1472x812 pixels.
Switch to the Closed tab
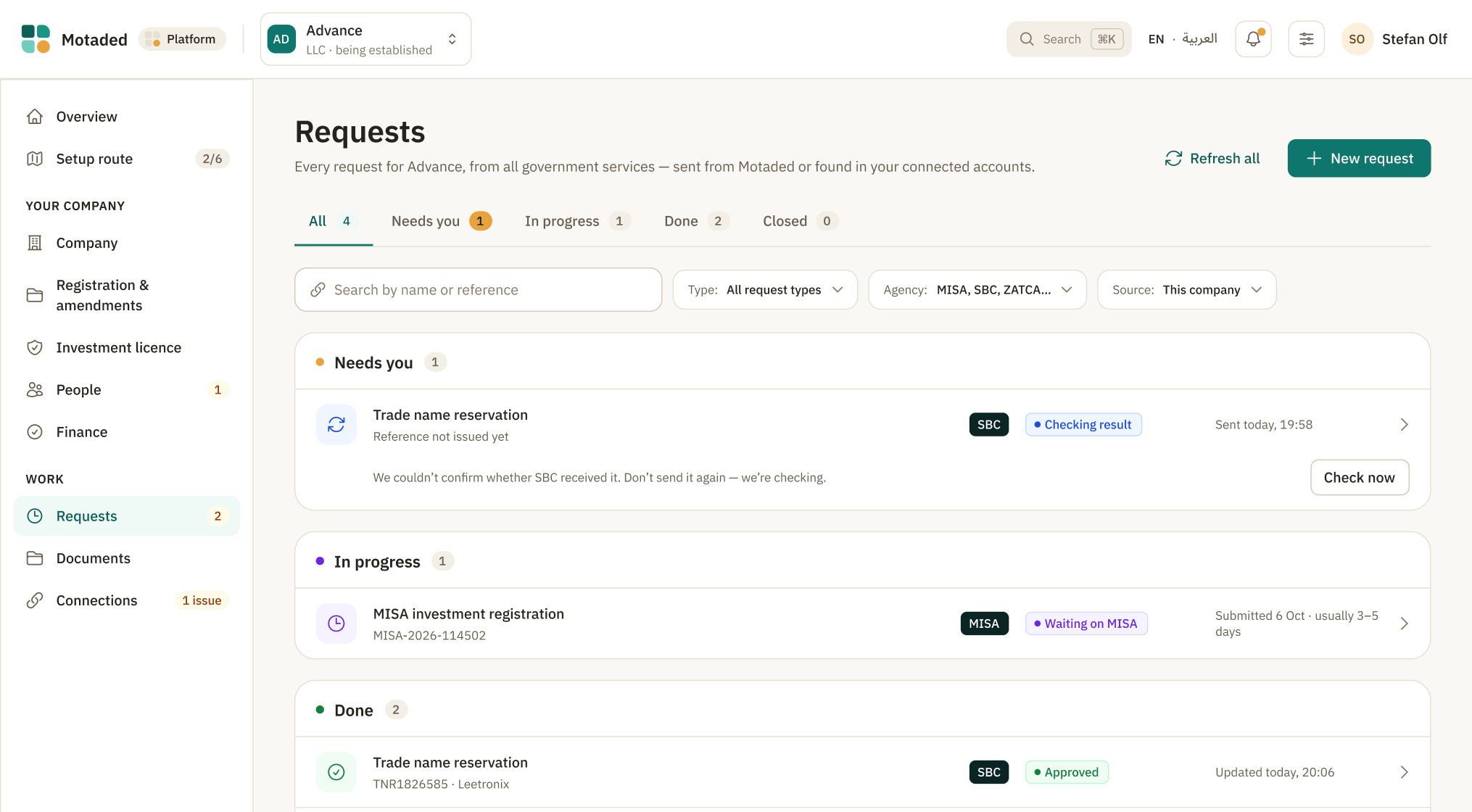click(800, 221)
